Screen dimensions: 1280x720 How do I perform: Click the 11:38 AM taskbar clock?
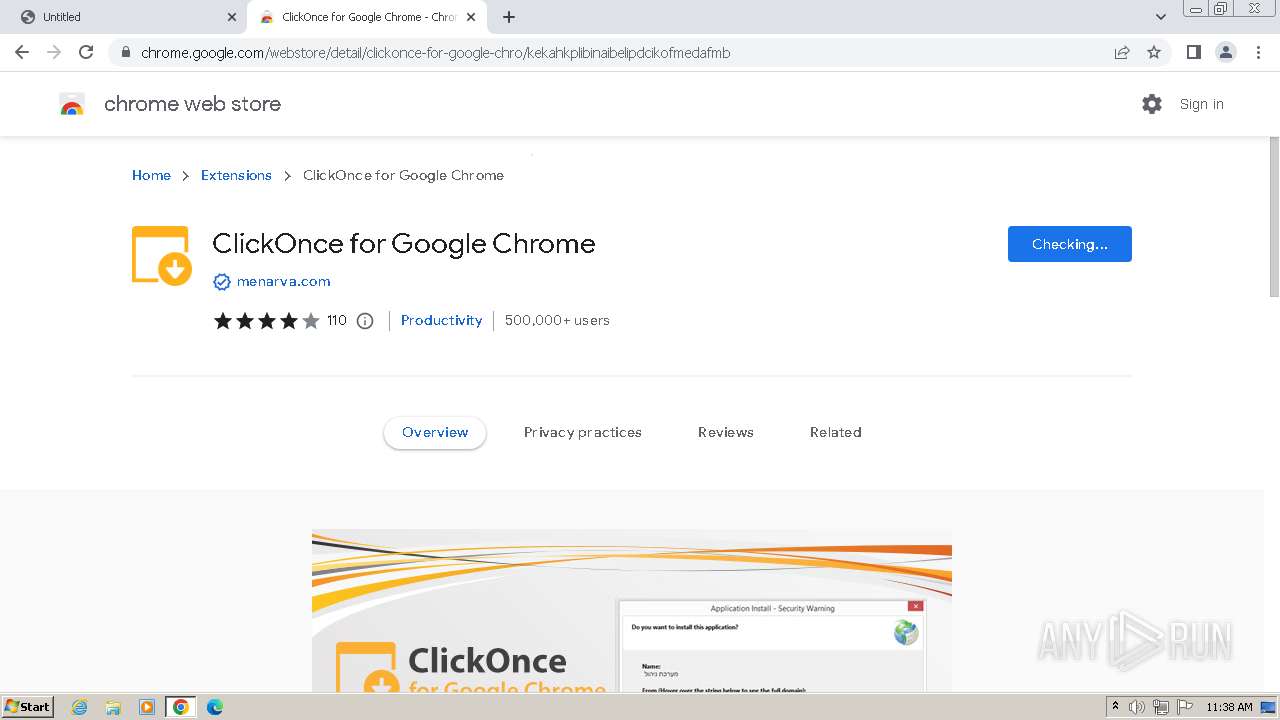pos(1230,707)
